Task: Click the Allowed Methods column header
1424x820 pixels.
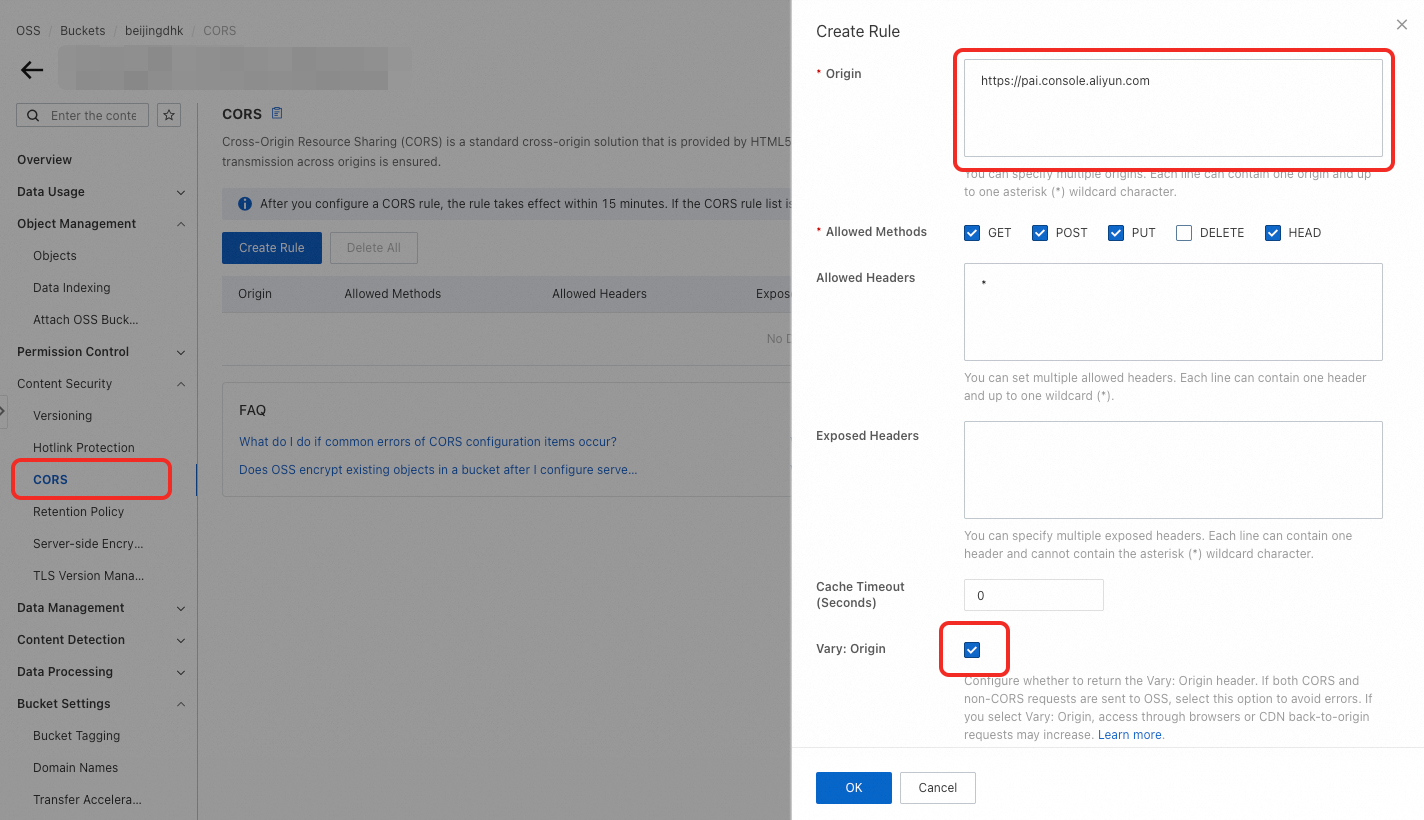Action: tap(393, 294)
